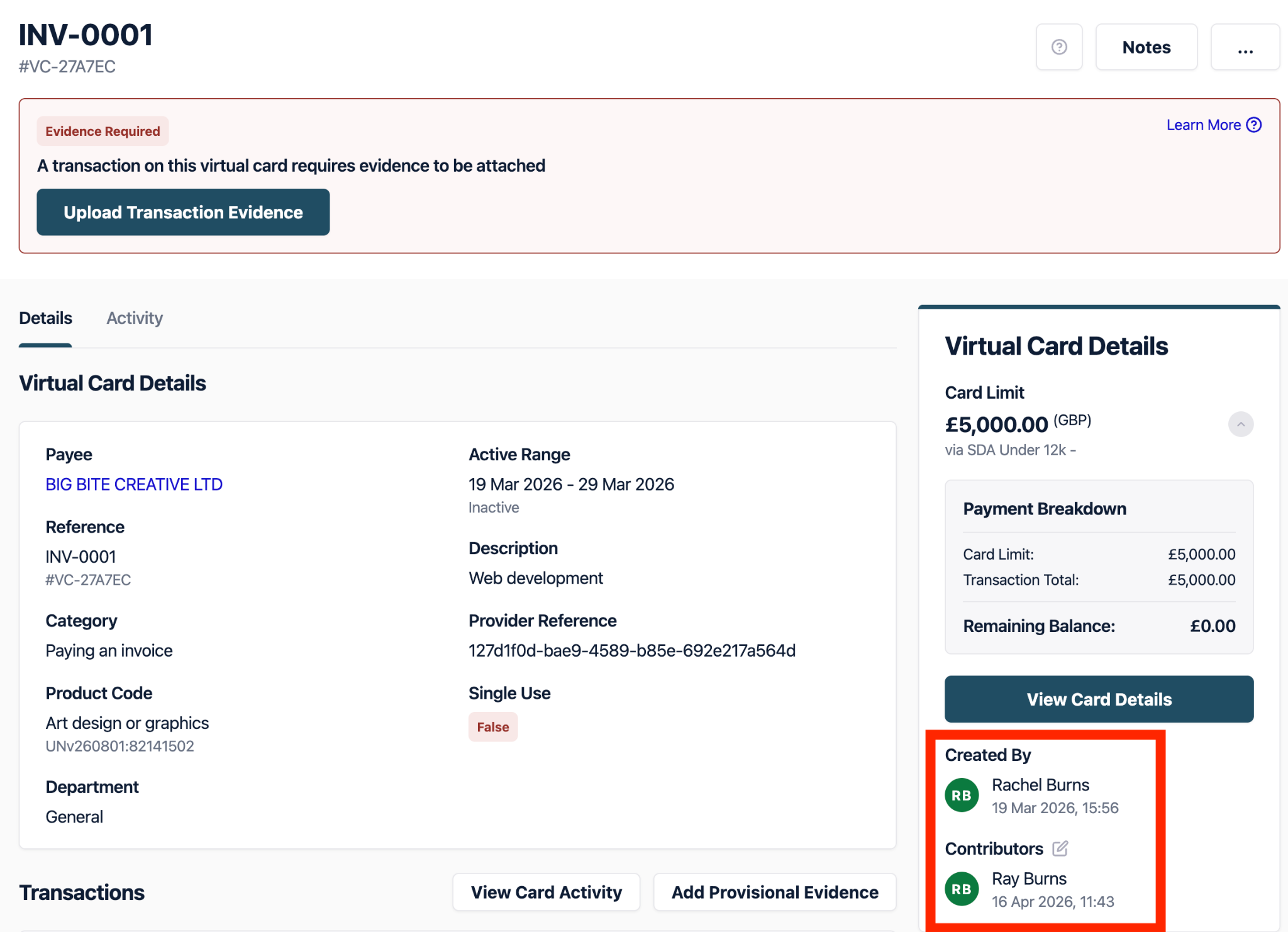The image size is (1288, 932).
Task: Click the help question mark icon
Action: click(1059, 47)
